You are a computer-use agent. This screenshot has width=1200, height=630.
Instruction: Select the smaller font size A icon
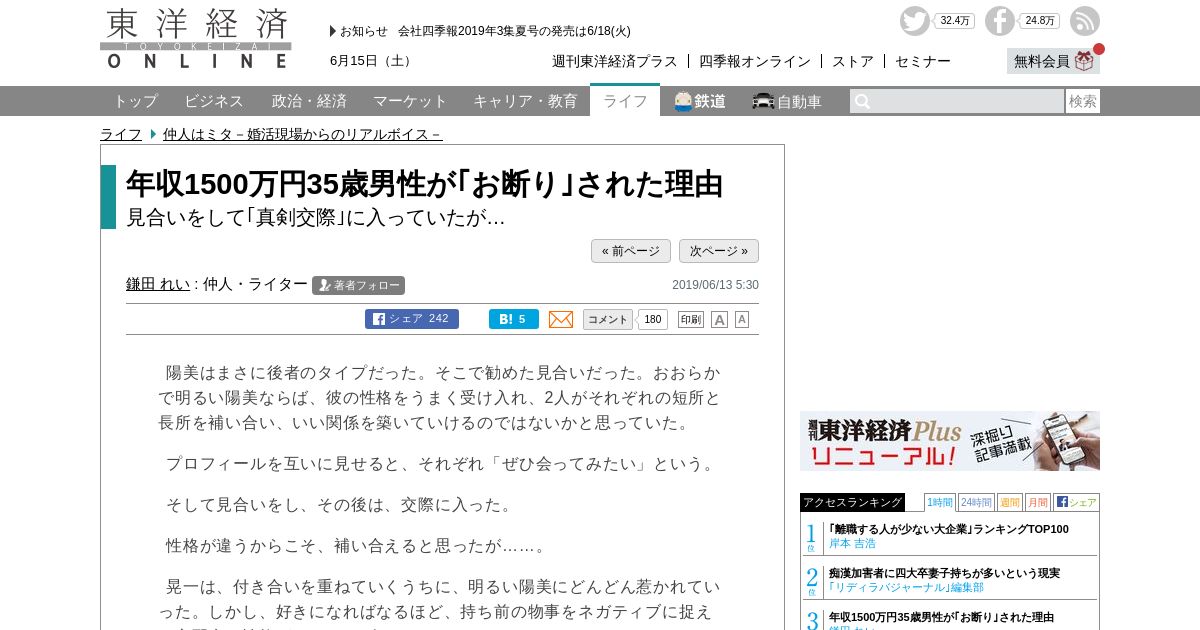(x=742, y=319)
